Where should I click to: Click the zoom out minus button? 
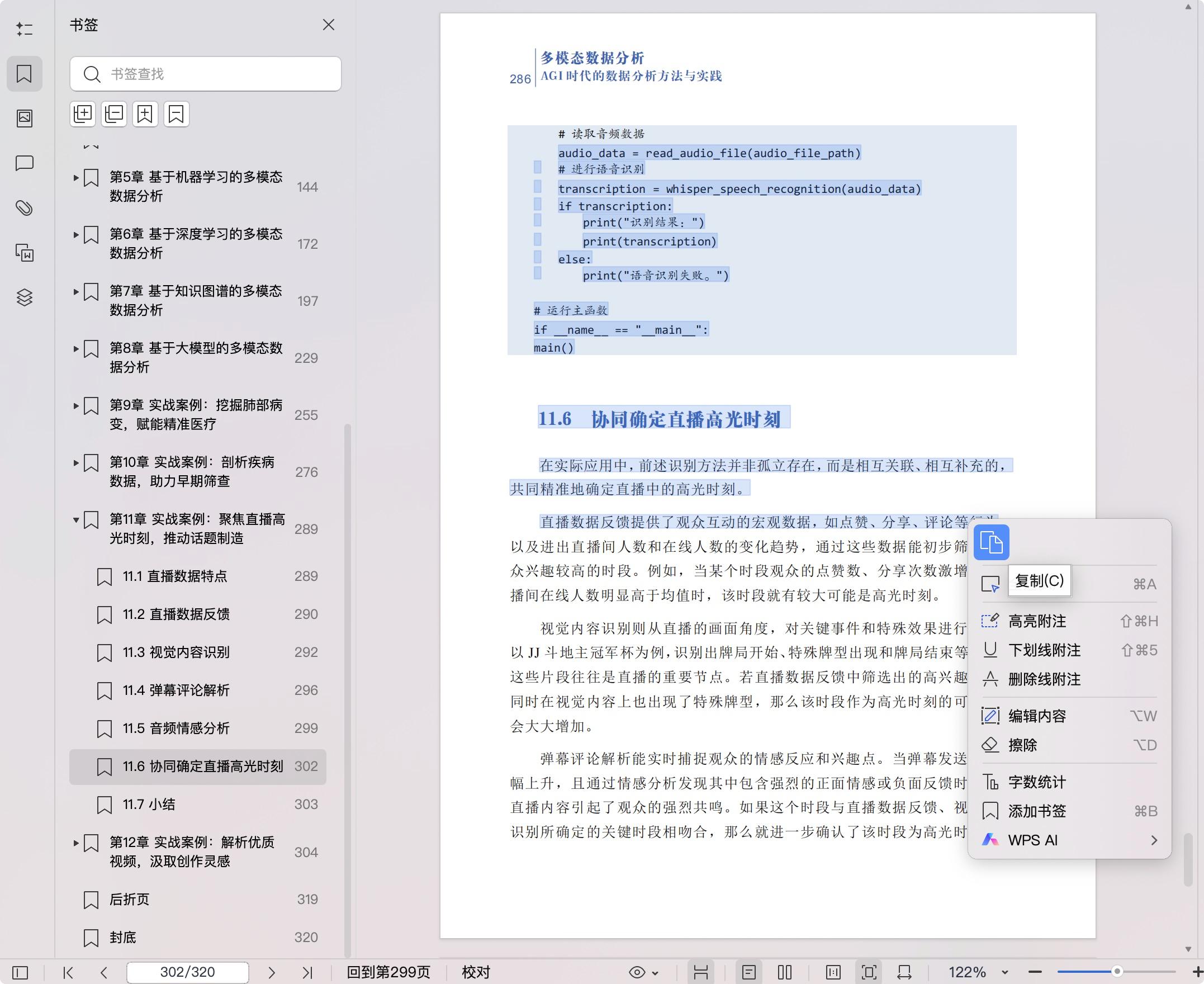1035,973
